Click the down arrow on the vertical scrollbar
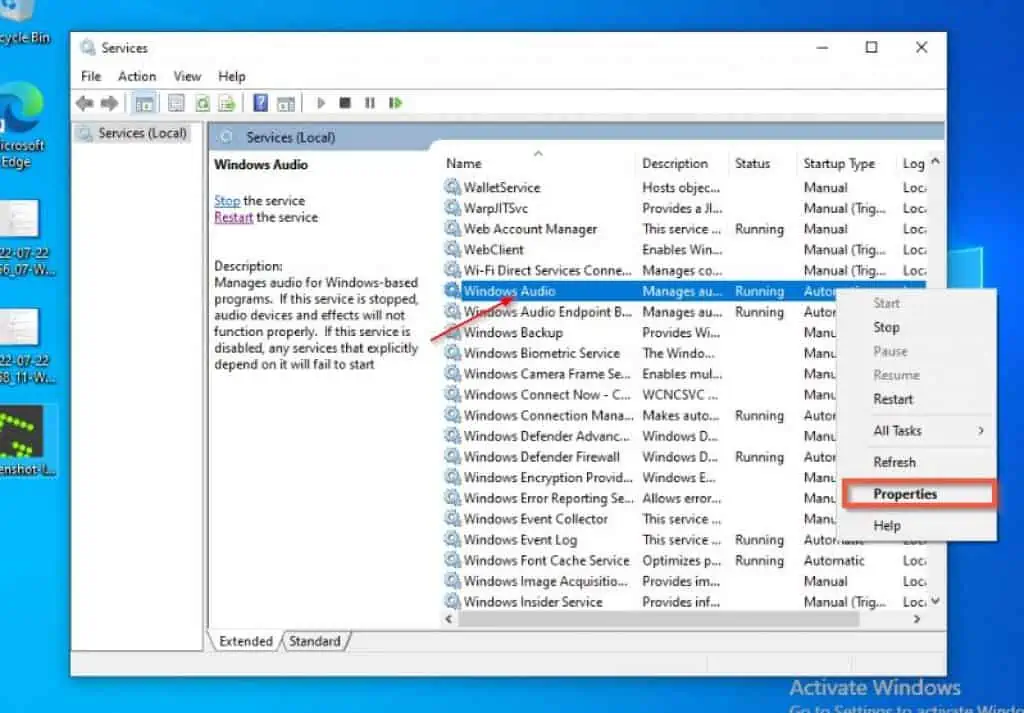The image size is (1024, 713). coord(934,602)
